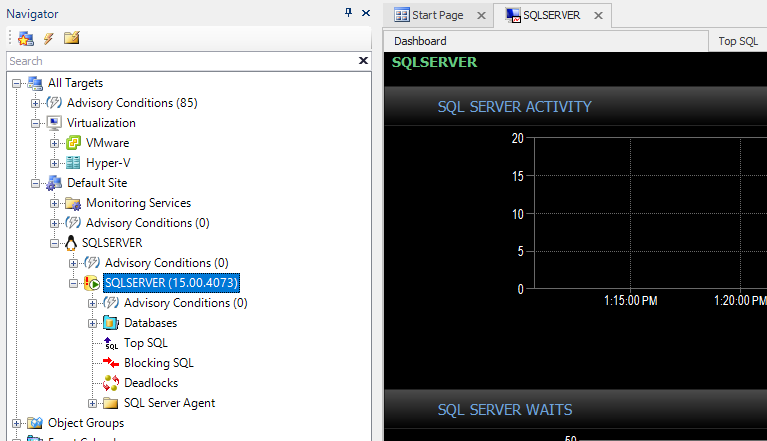Expand the VMware node

point(54,143)
